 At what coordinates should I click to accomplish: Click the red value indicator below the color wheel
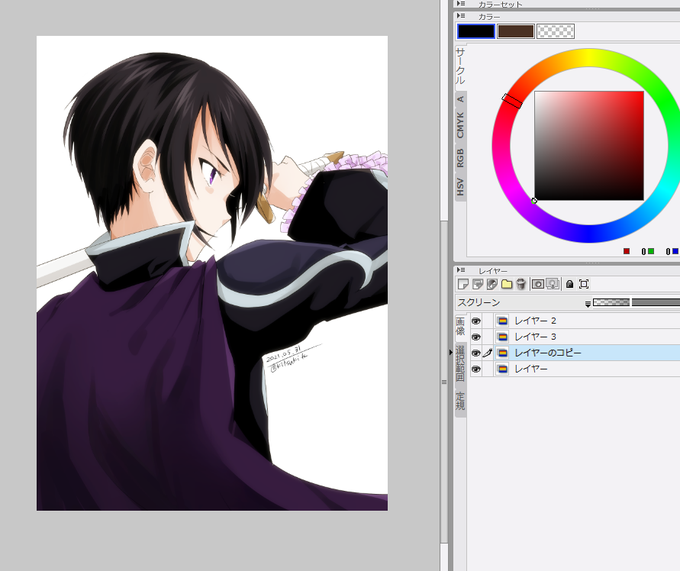pos(626,251)
